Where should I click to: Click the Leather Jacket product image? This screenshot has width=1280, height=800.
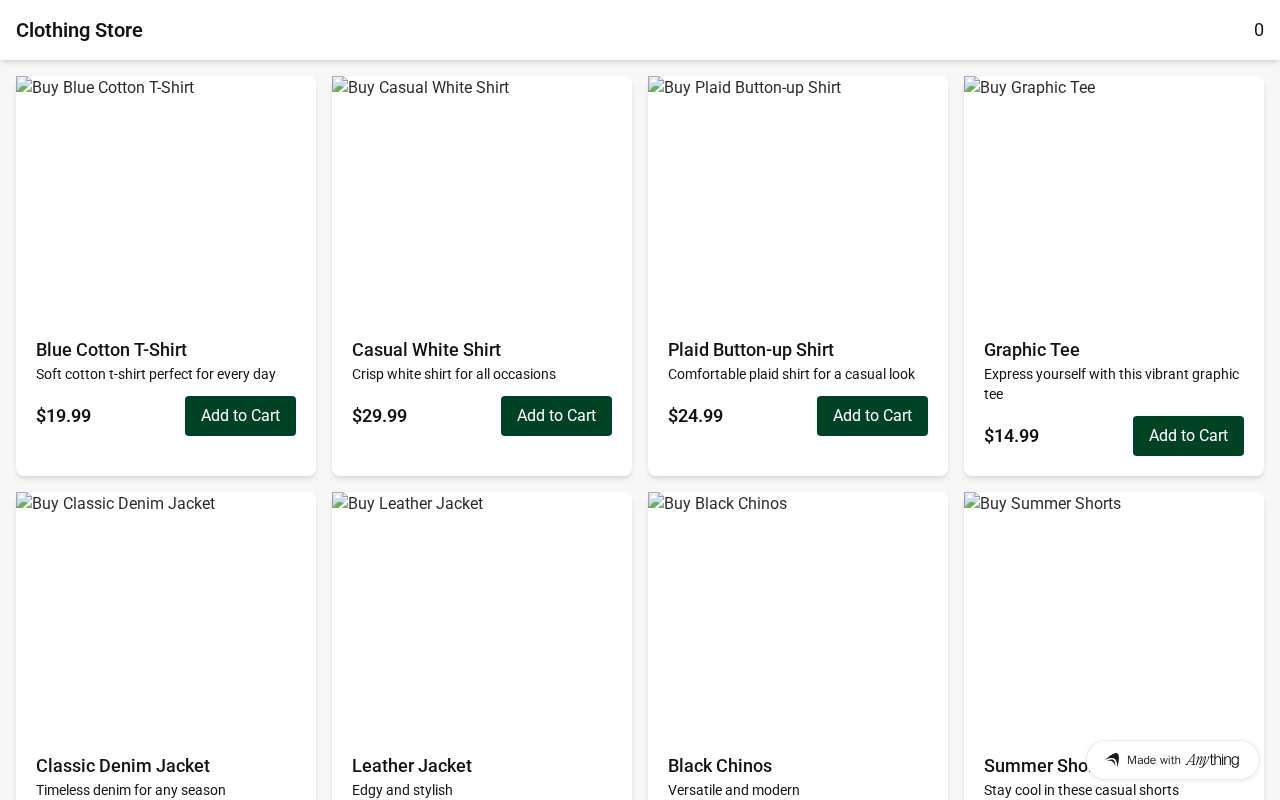tap(482, 614)
